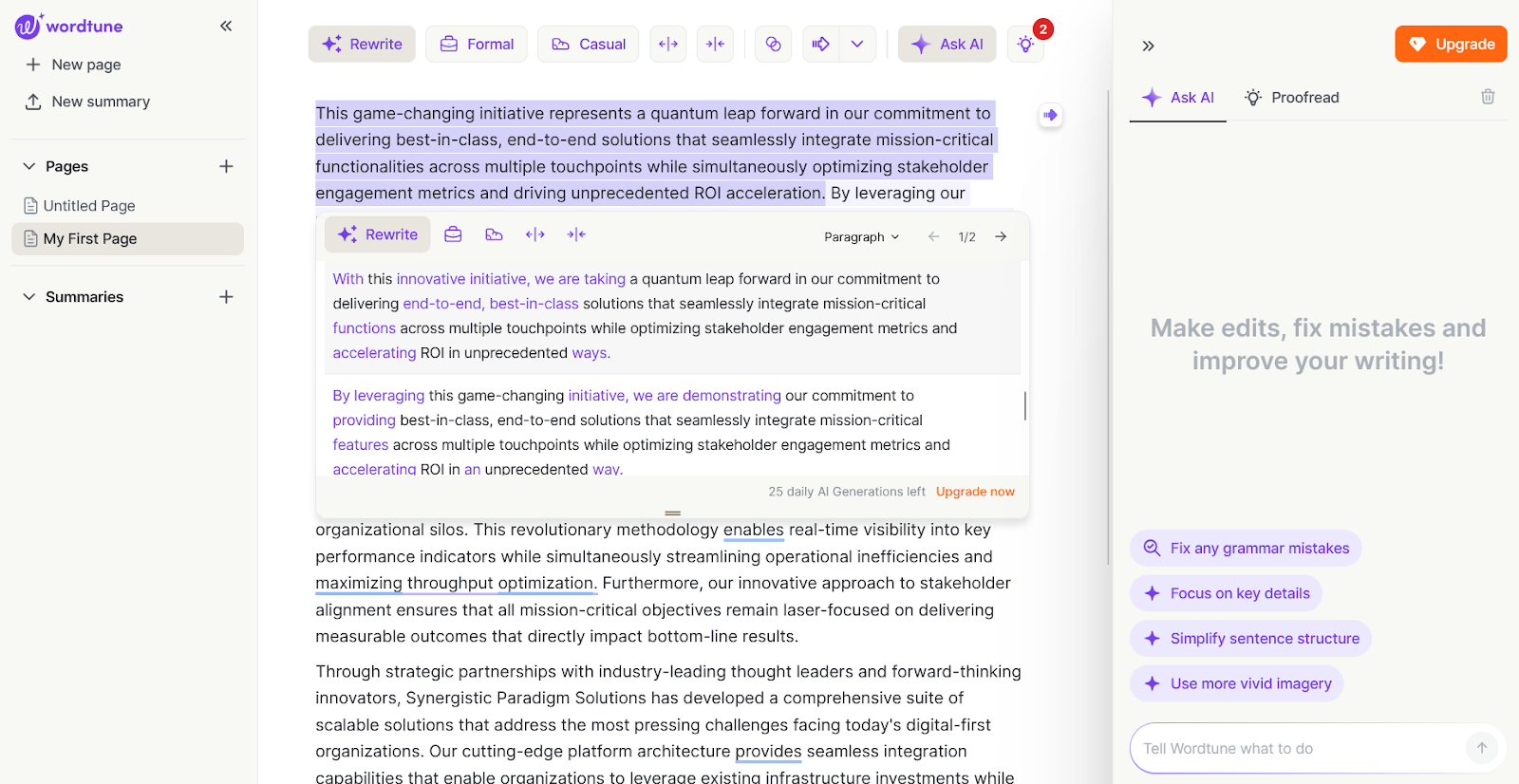Choose the suggestion starting 'With this innovative initiative'

[x=673, y=316]
